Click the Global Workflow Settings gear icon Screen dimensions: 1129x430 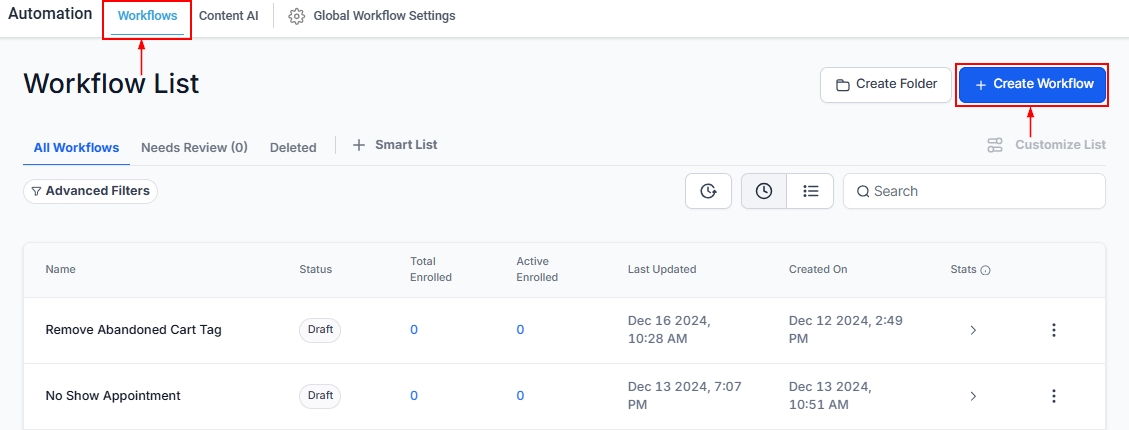297,17
